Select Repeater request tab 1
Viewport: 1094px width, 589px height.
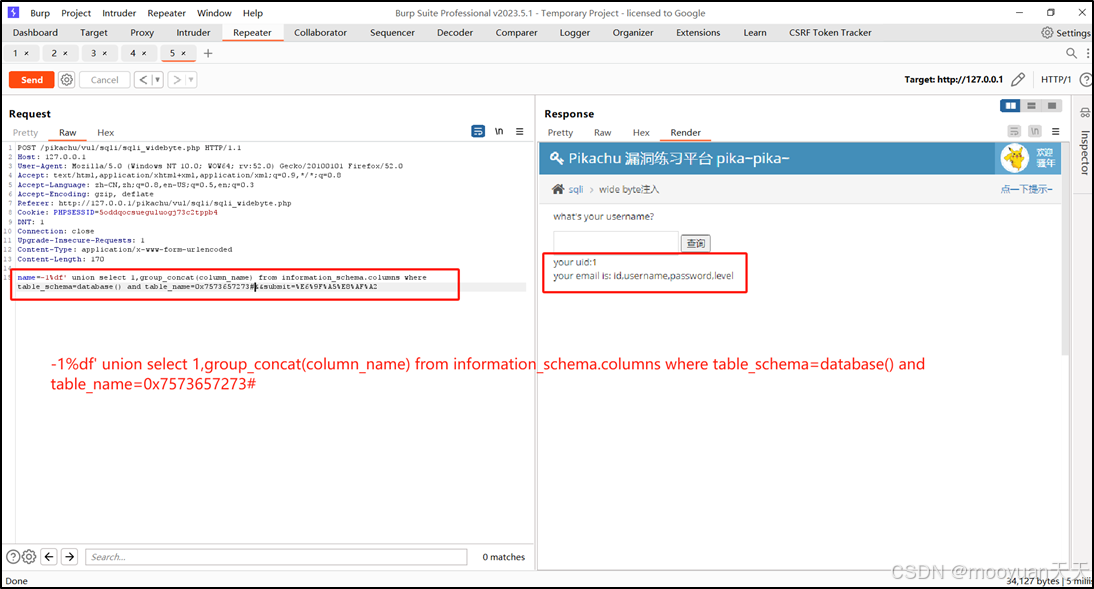(x=15, y=53)
